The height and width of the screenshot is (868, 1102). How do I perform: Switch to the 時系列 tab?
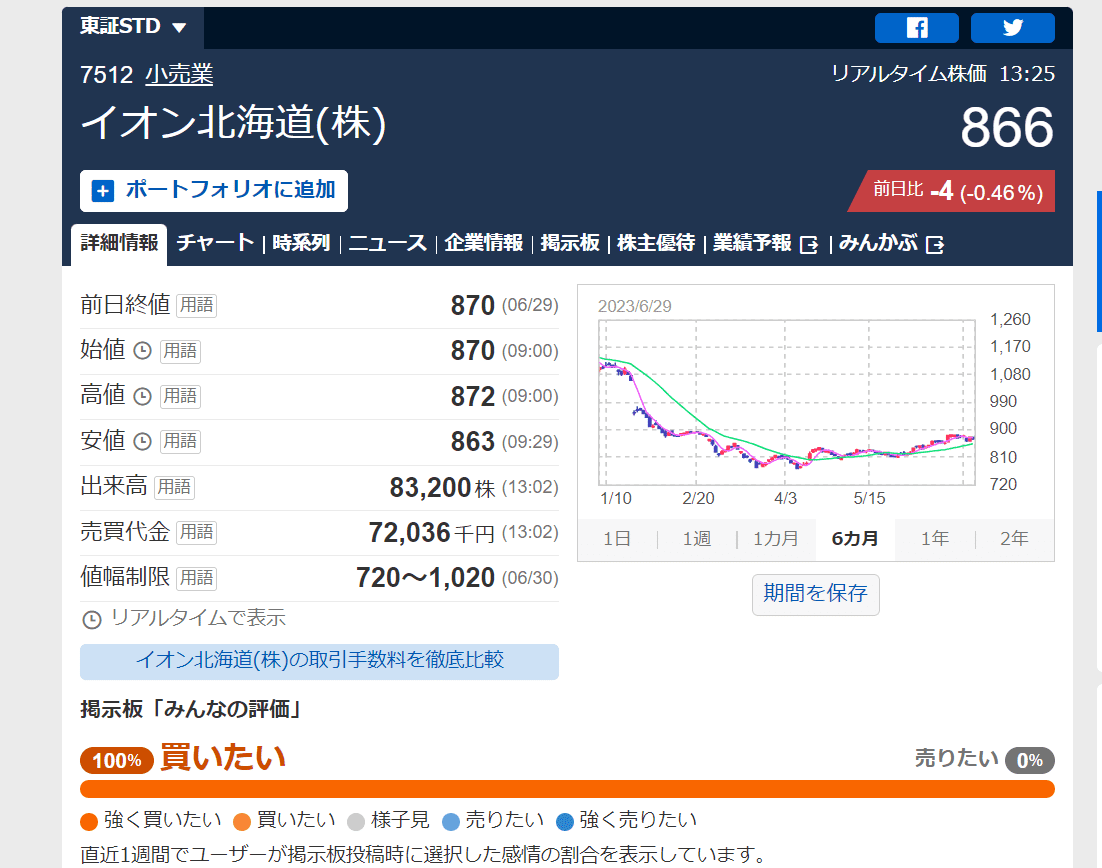pos(301,243)
